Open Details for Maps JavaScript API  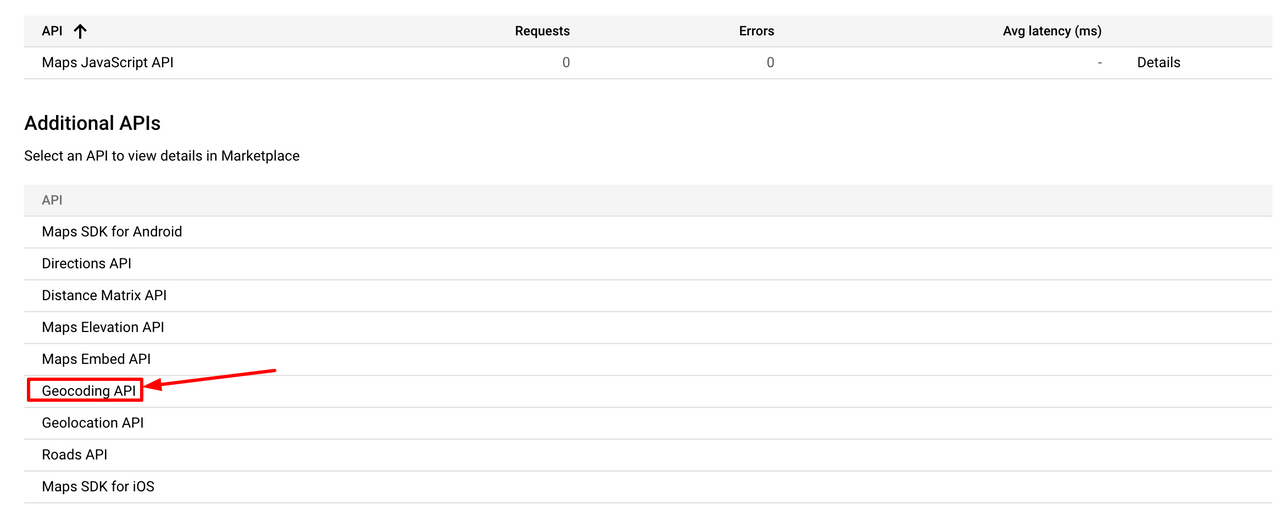pyautogui.click(x=1158, y=62)
